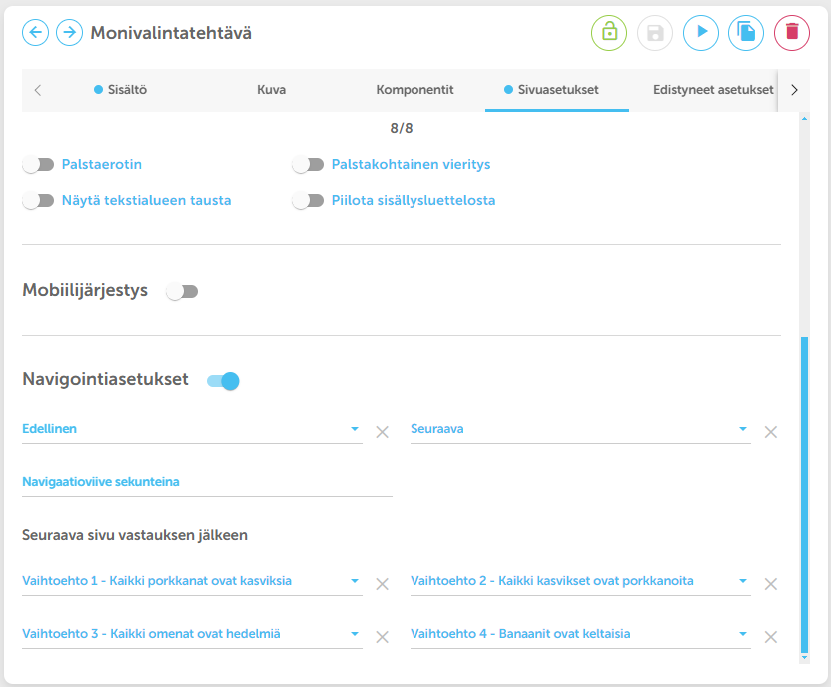Click the blue vertical scrollbar thumb
The width and height of the screenshot is (831, 687).
pyautogui.click(x=805, y=494)
